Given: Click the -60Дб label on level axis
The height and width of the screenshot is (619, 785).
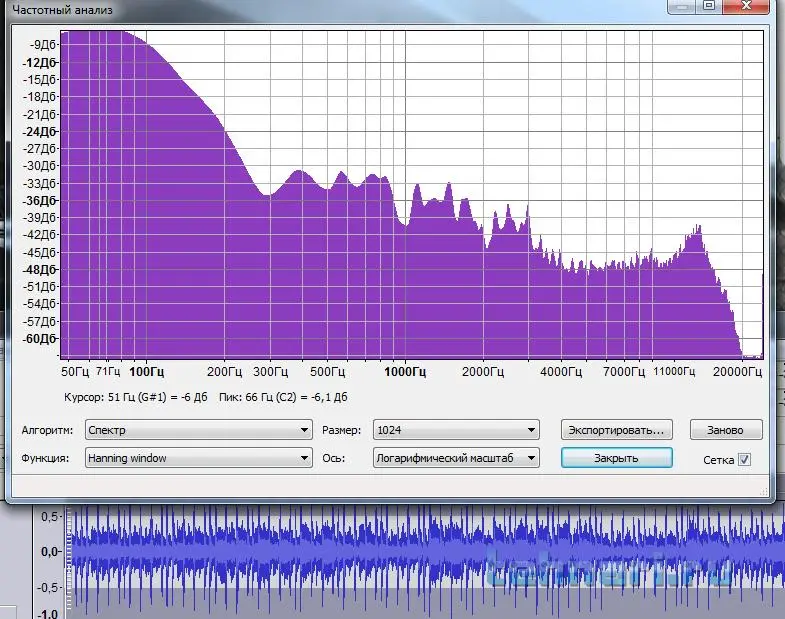Looking at the screenshot, I should pos(41,338).
